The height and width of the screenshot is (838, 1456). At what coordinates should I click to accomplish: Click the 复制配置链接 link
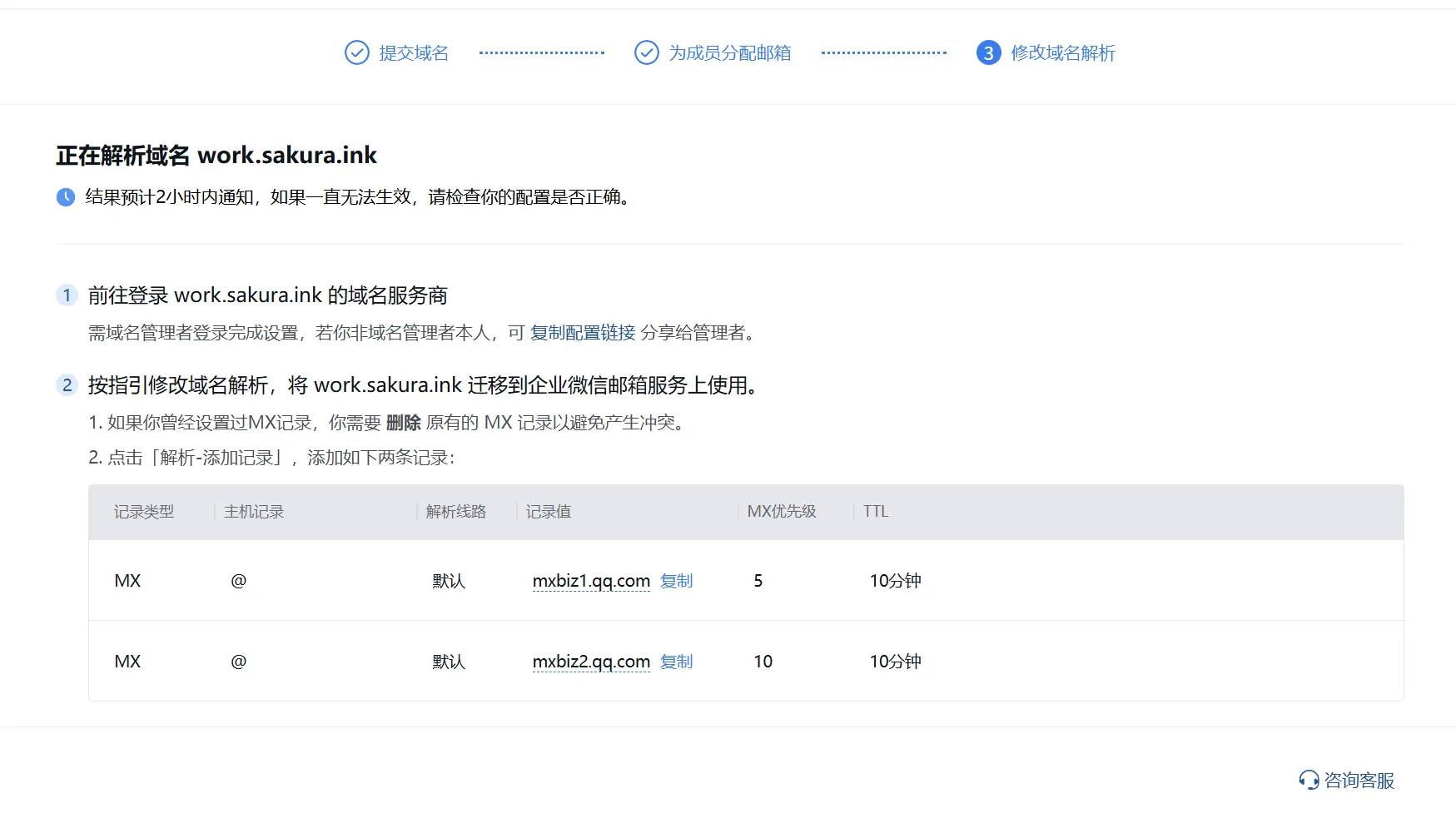tap(583, 333)
